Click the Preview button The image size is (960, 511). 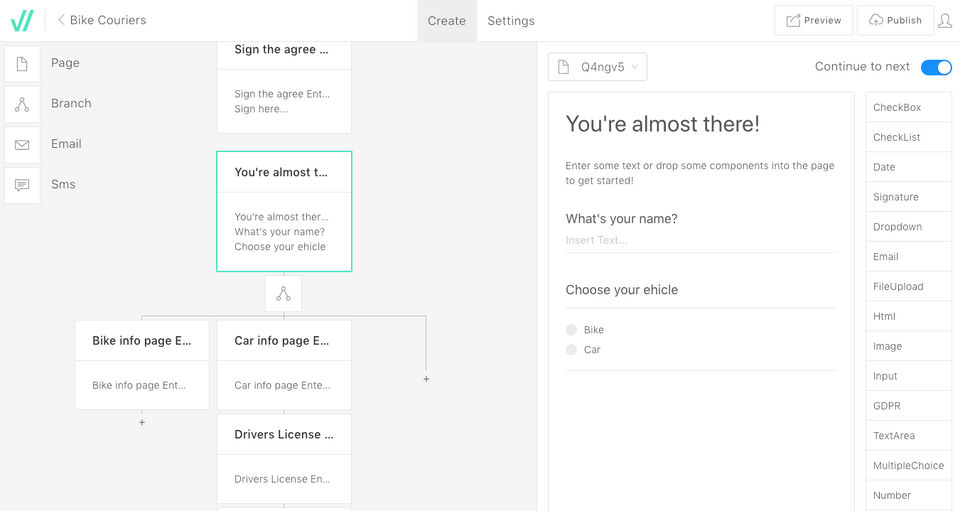tap(814, 20)
